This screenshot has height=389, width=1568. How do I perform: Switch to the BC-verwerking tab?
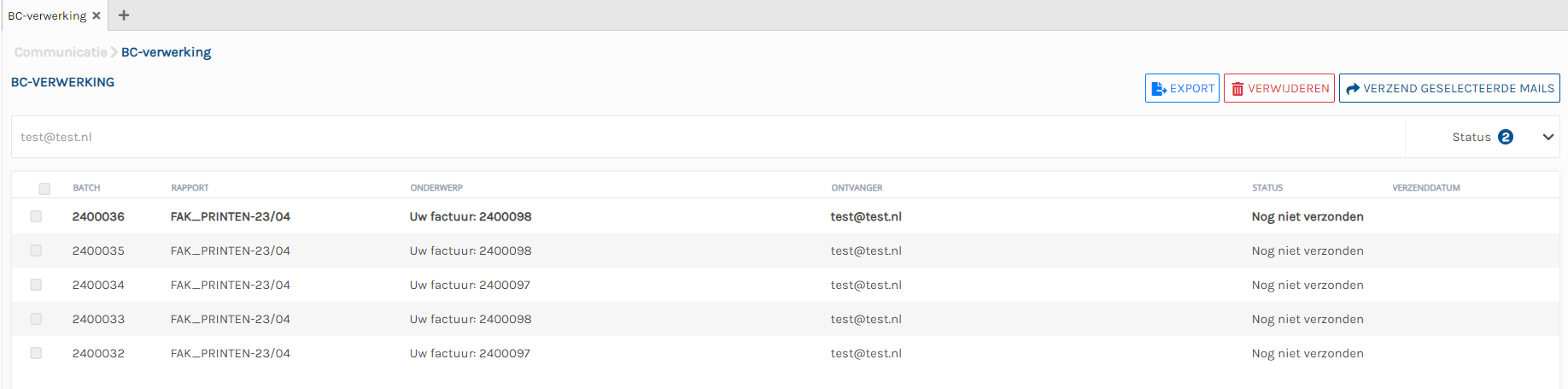(x=47, y=15)
